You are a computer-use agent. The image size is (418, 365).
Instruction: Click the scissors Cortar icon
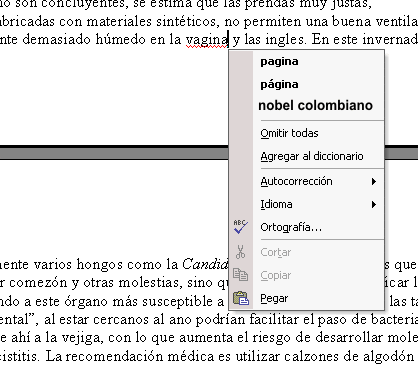[x=240, y=252]
